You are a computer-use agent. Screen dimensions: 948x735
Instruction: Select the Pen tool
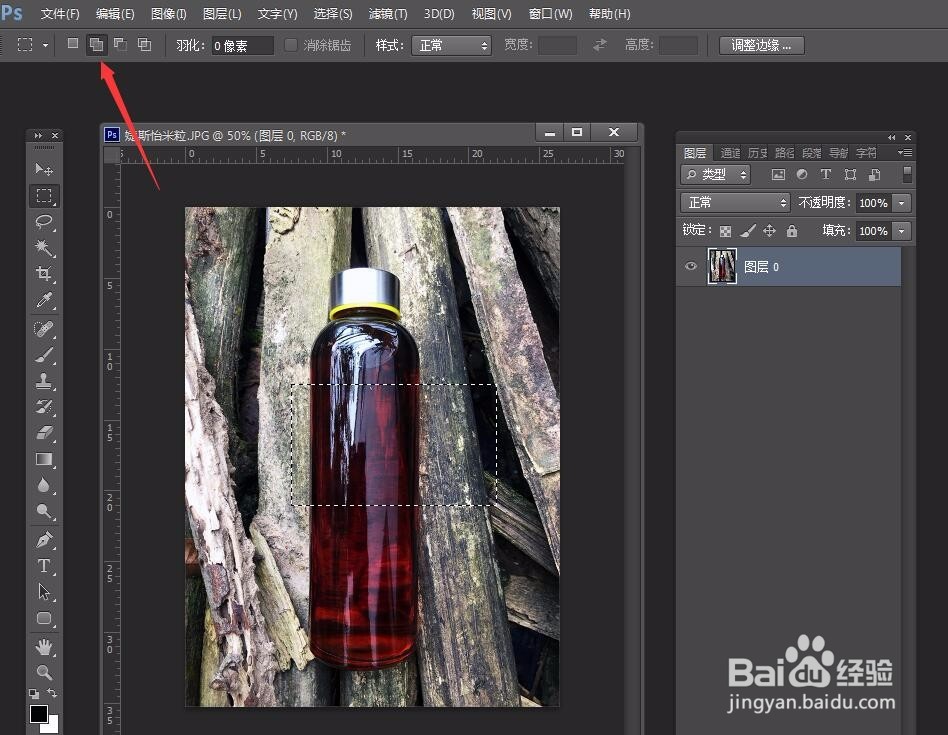click(x=44, y=540)
